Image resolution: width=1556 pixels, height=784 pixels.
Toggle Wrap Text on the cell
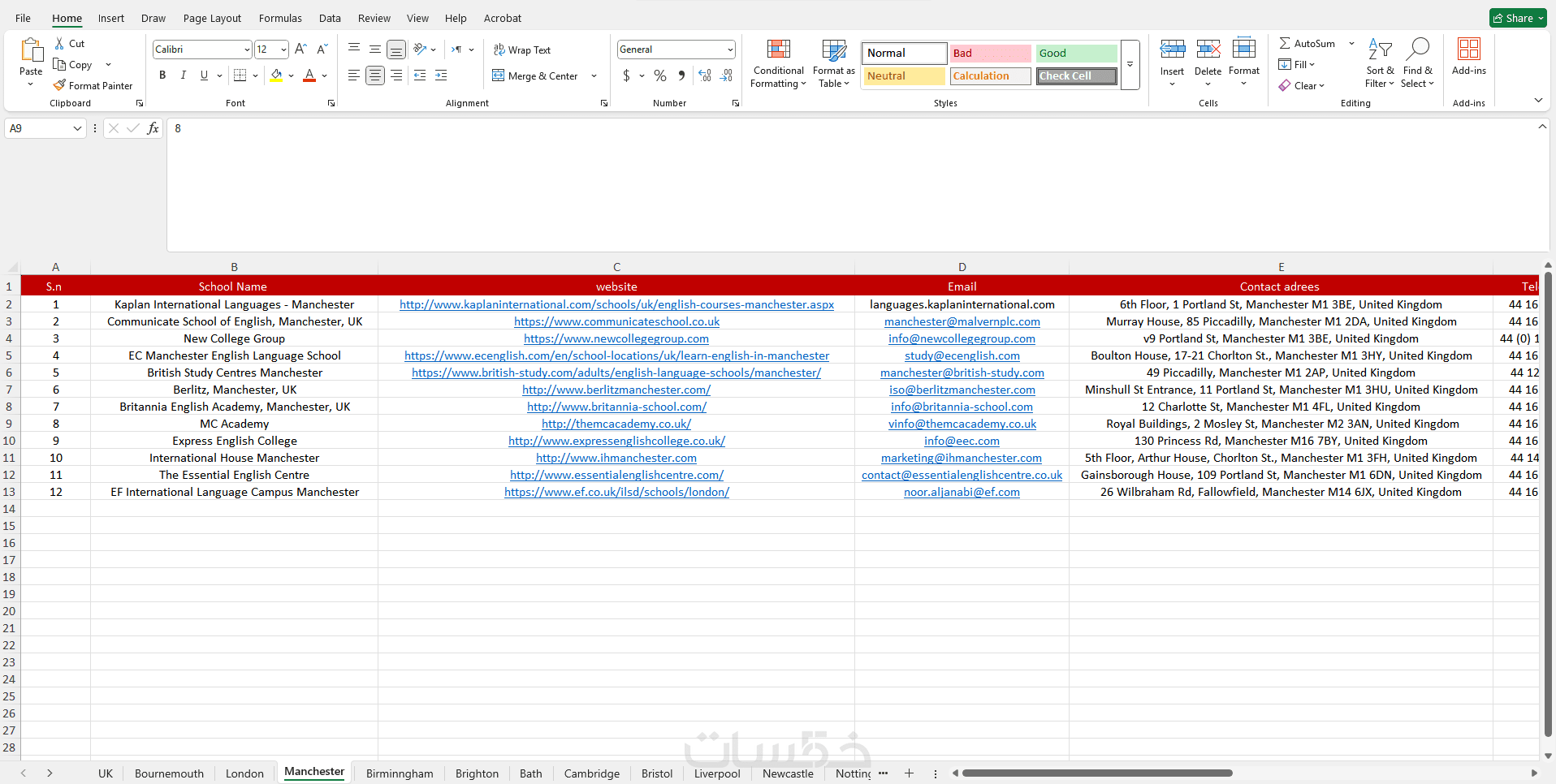521,50
